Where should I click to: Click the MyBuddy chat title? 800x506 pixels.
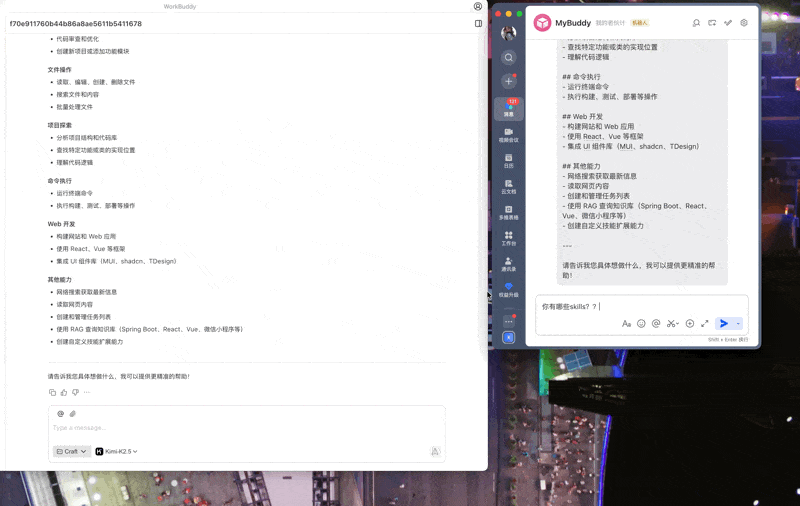573,23
